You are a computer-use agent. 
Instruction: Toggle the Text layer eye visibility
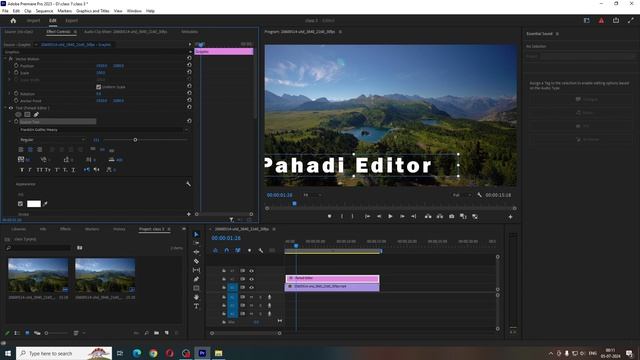tap(11, 108)
